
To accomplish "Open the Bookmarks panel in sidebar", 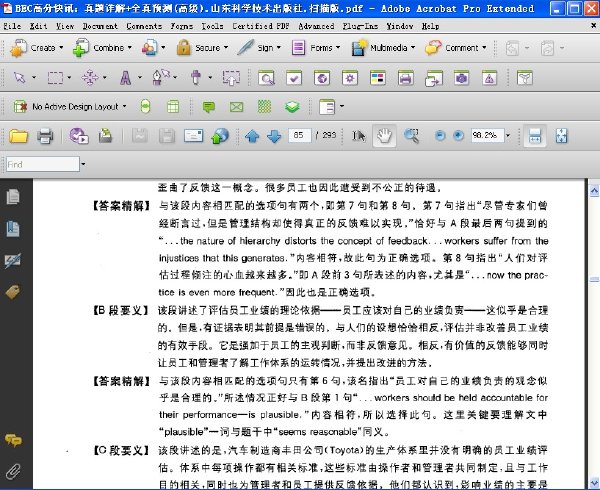I will coord(13,229).
